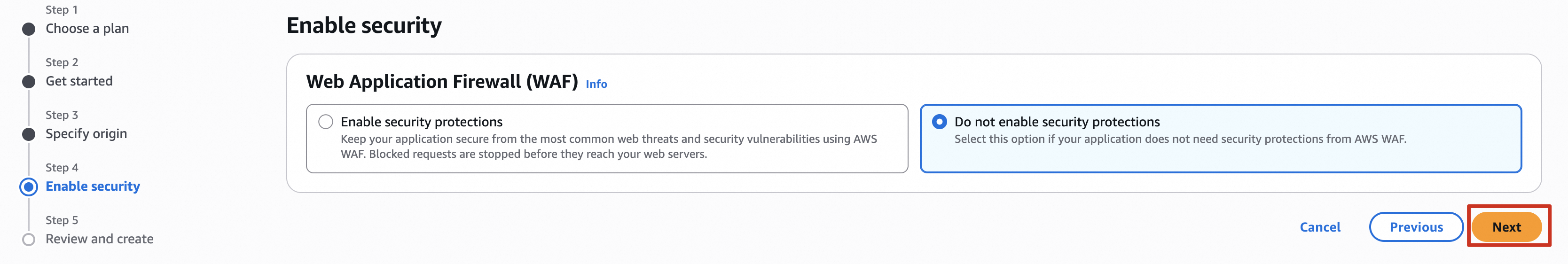Click the Specify origin step circle
This screenshot has width=1568, height=264.
[29, 134]
